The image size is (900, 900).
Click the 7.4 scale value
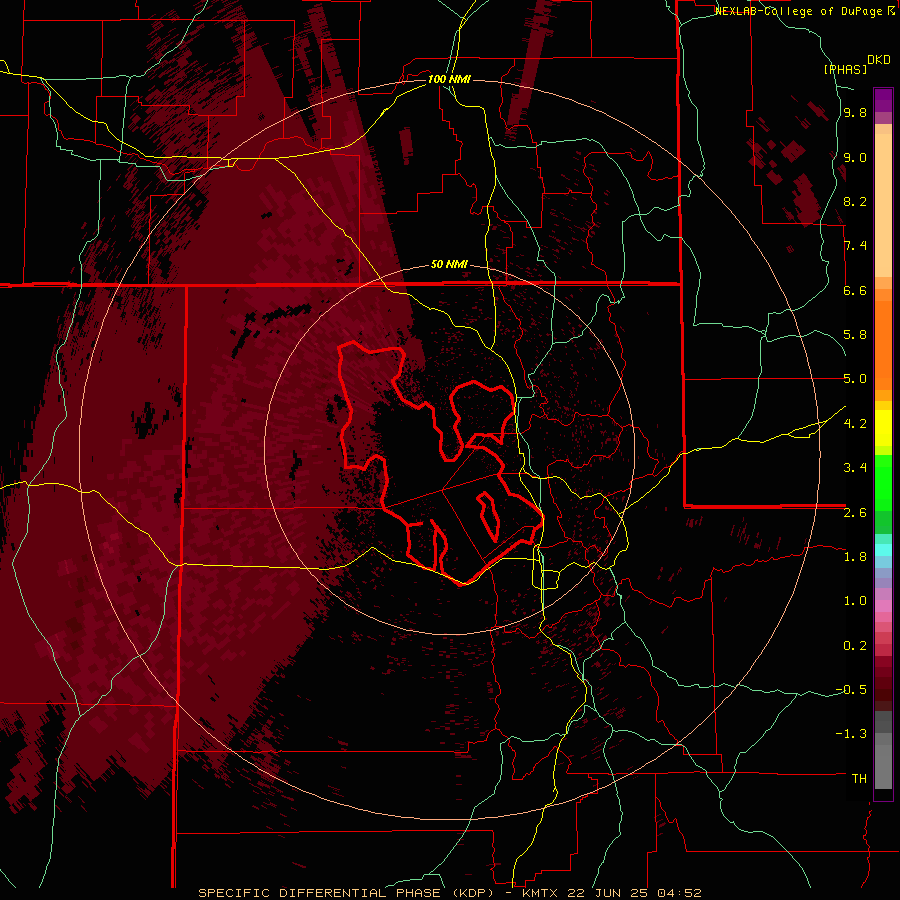tap(855, 246)
